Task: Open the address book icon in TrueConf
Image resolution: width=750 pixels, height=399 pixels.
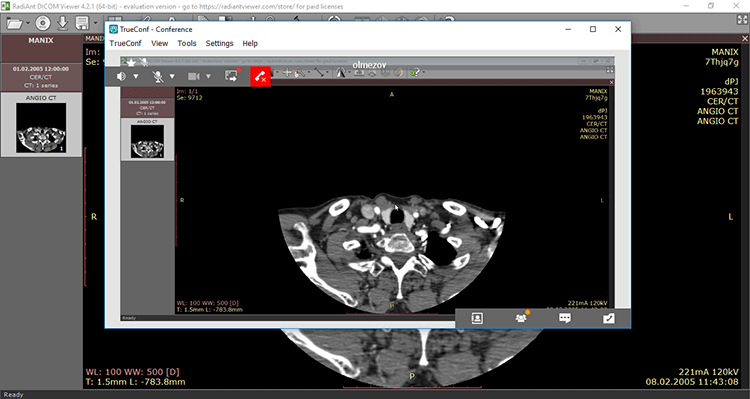Action: 477,318
